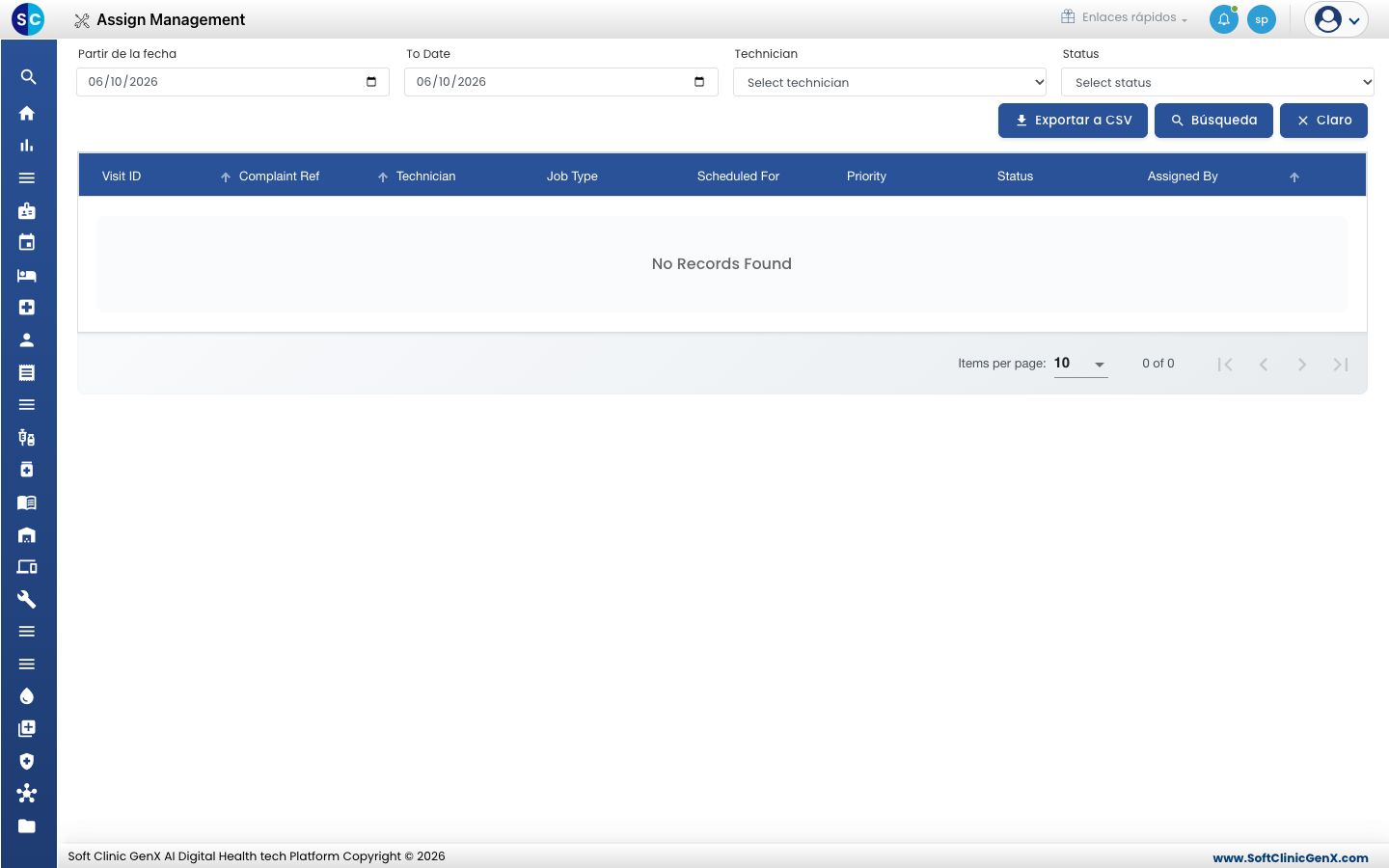This screenshot has width=1389, height=868.
Task: Click the Assign Management page title
Action: pos(171,20)
